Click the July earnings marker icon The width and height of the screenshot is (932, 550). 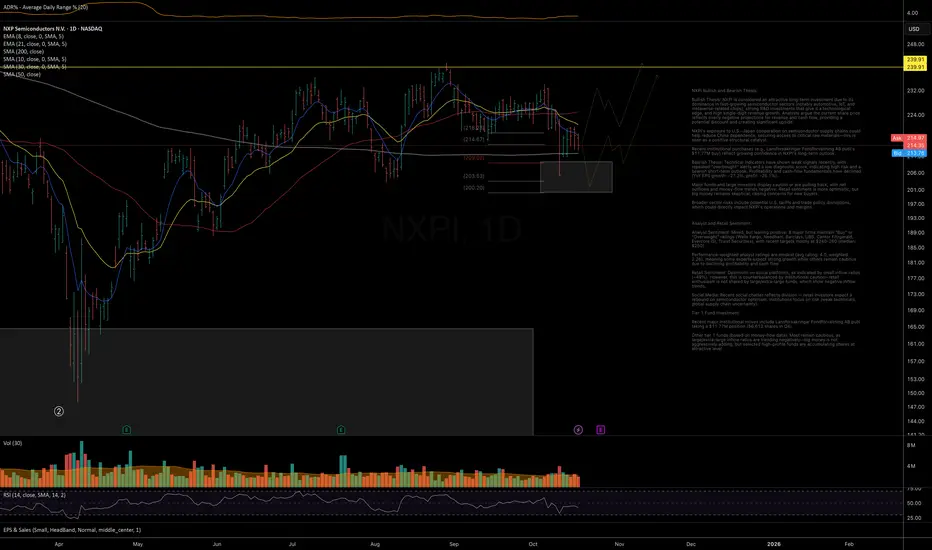pyautogui.click(x=341, y=429)
